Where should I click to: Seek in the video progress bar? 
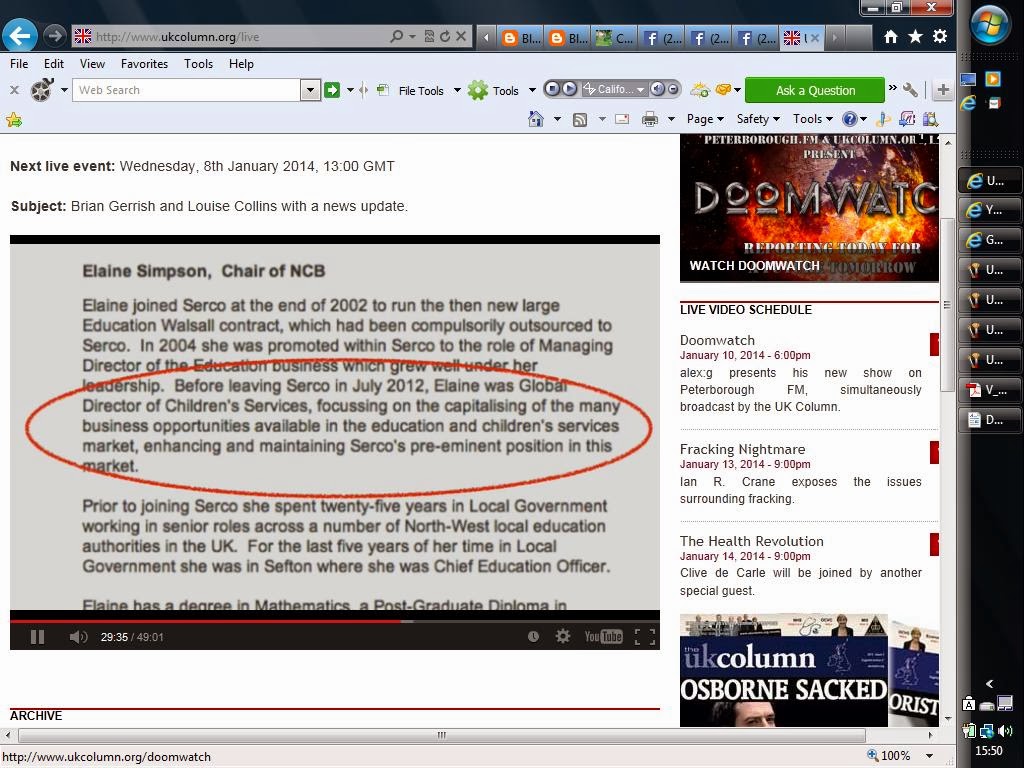[x=334, y=621]
